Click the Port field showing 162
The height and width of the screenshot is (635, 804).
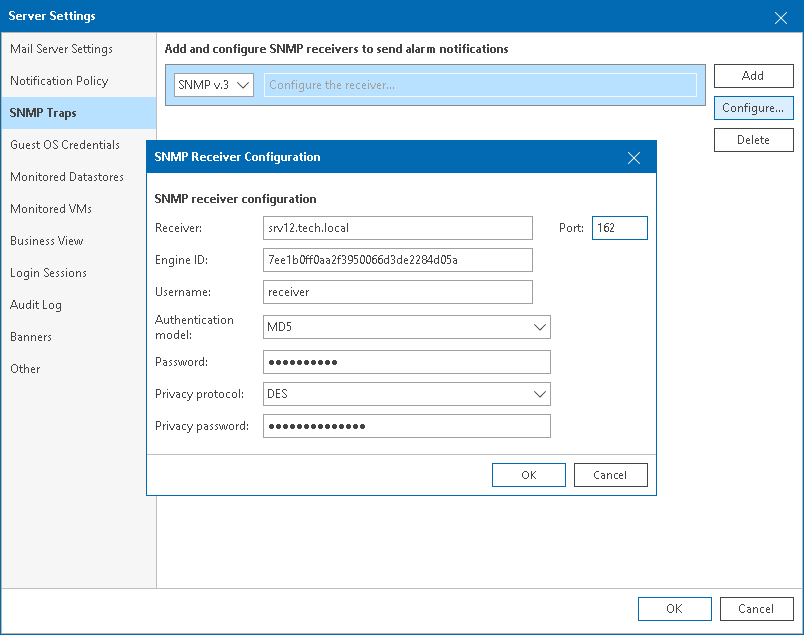(619, 228)
